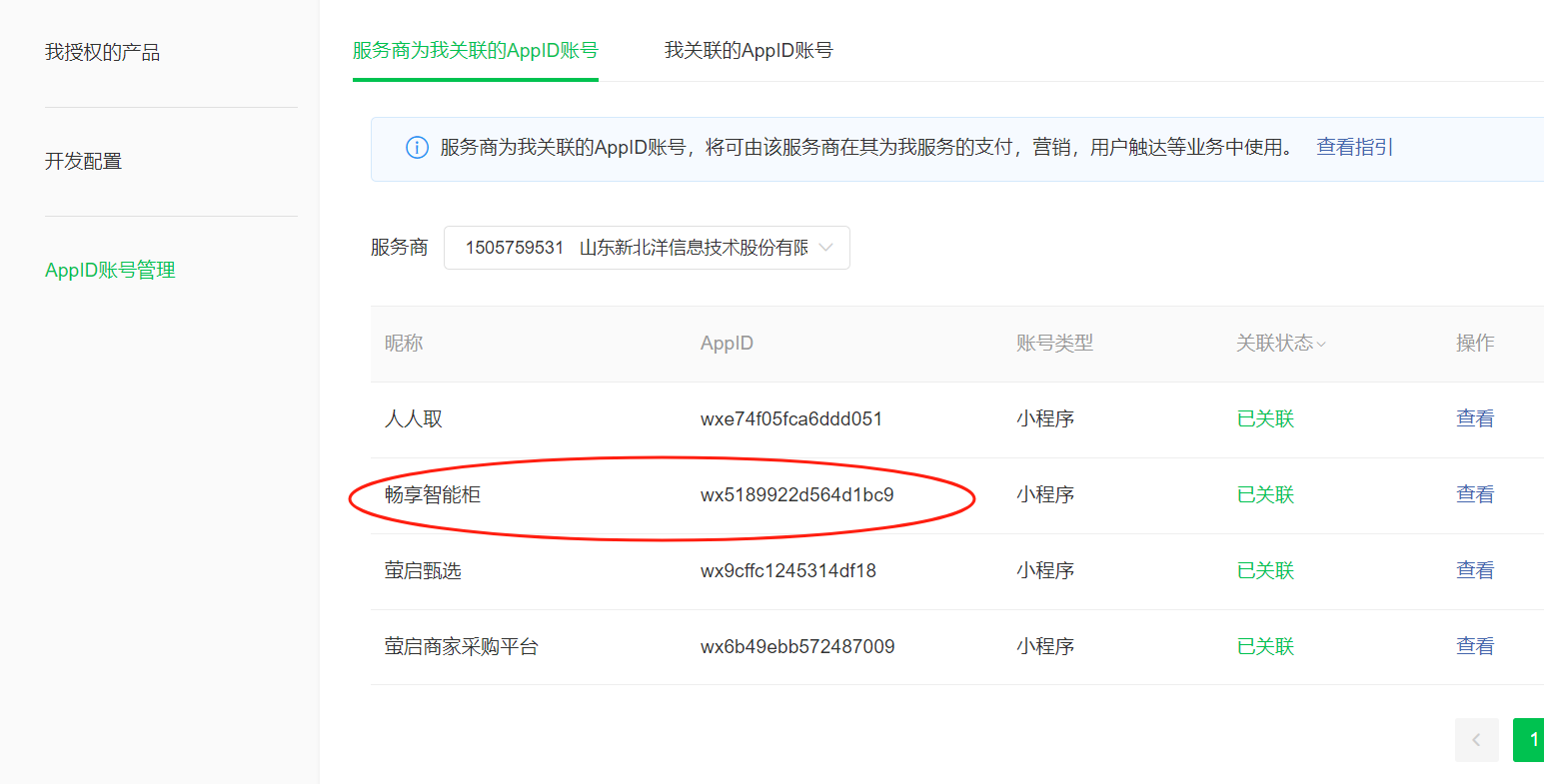Click the 账号类型 column header
The image size is (1544, 784).
click(x=1054, y=343)
